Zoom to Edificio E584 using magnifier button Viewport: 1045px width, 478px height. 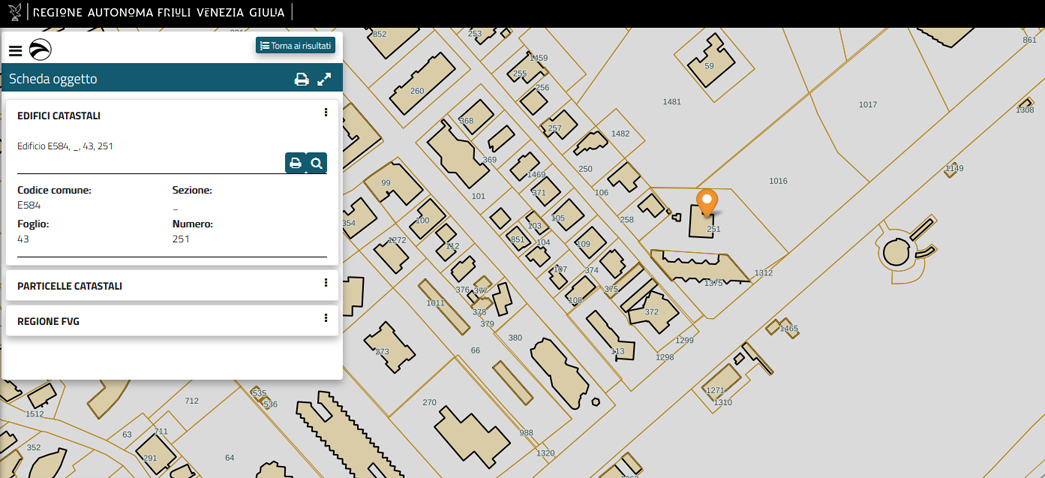click(x=317, y=163)
